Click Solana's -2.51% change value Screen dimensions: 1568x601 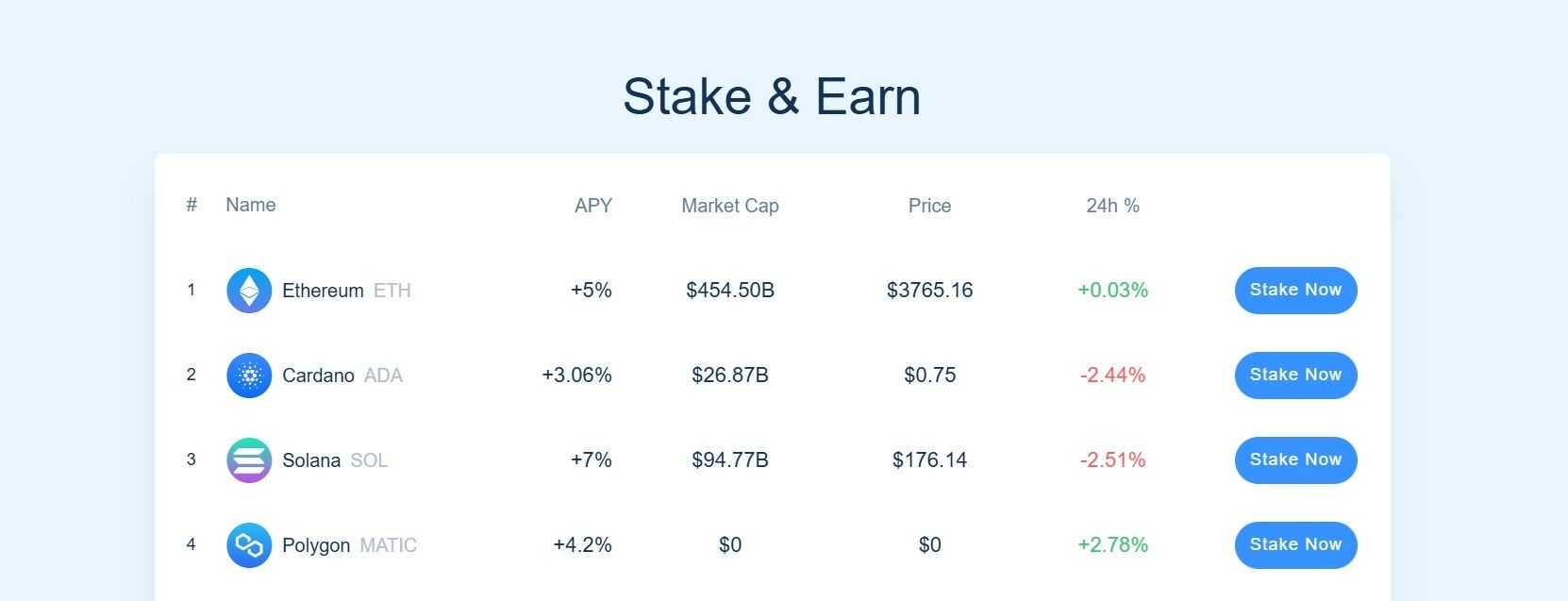point(1112,460)
